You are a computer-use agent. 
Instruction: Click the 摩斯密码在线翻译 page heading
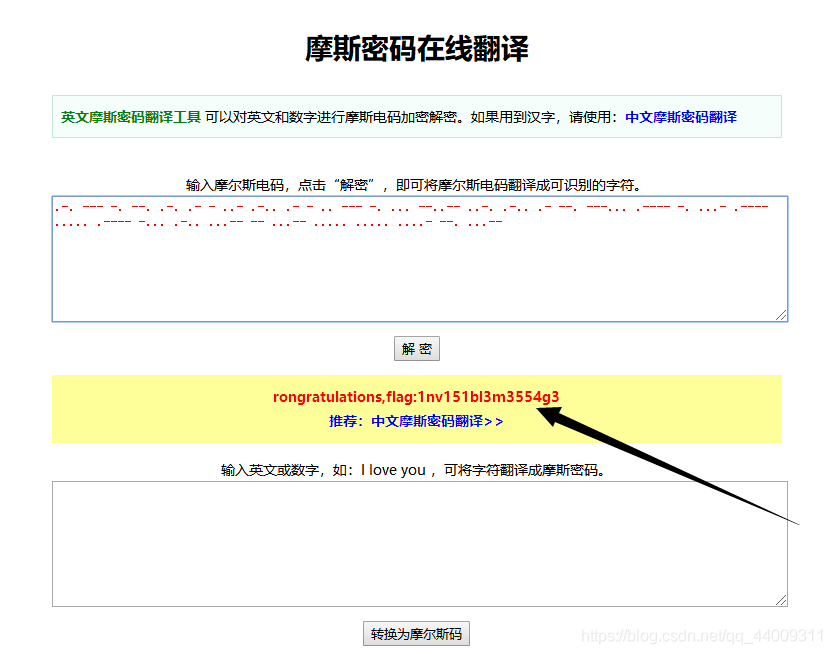[x=417, y=49]
